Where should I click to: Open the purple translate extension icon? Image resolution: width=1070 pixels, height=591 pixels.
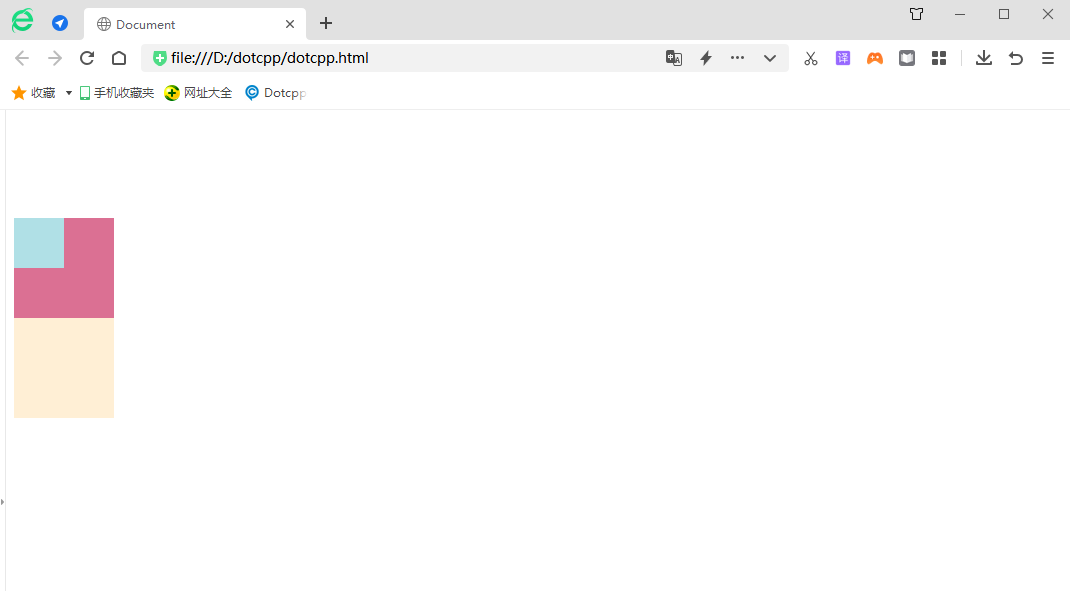click(843, 58)
